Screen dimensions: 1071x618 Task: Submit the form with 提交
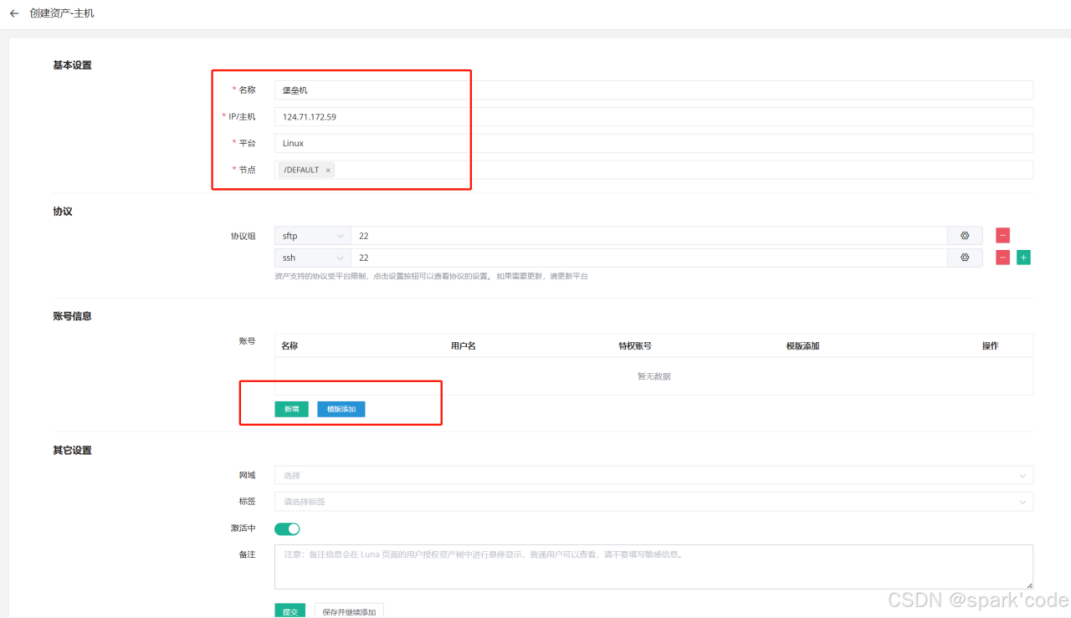(x=290, y=611)
